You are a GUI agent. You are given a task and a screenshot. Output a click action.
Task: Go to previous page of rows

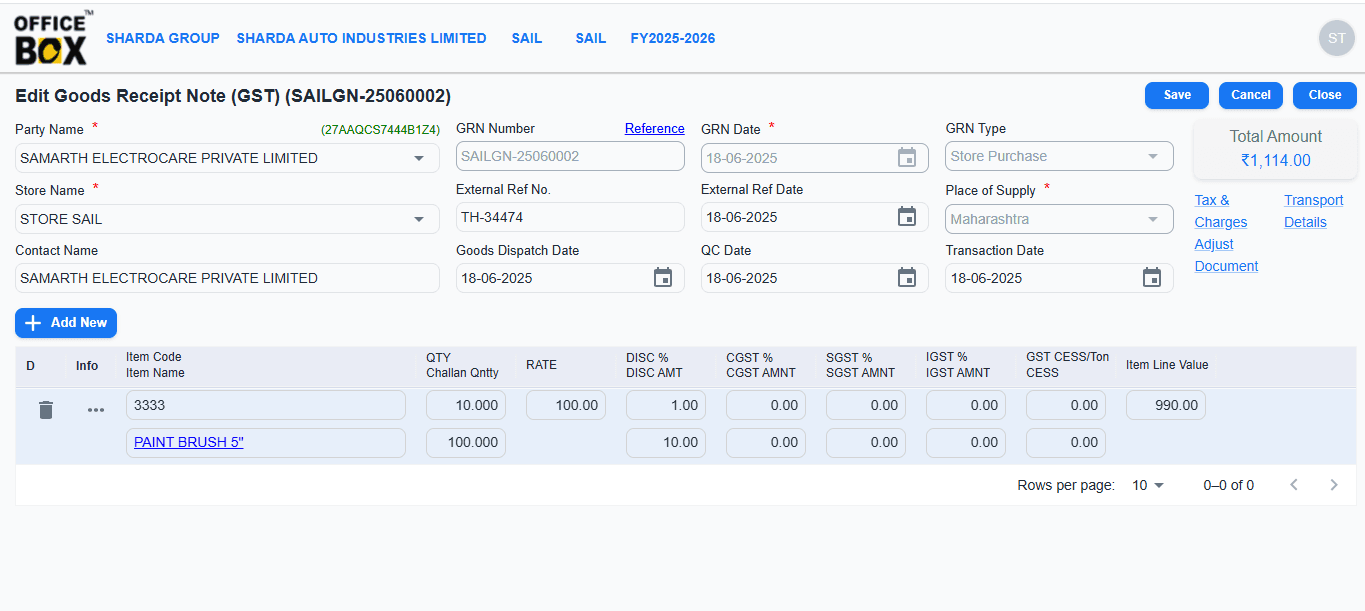pos(1294,485)
